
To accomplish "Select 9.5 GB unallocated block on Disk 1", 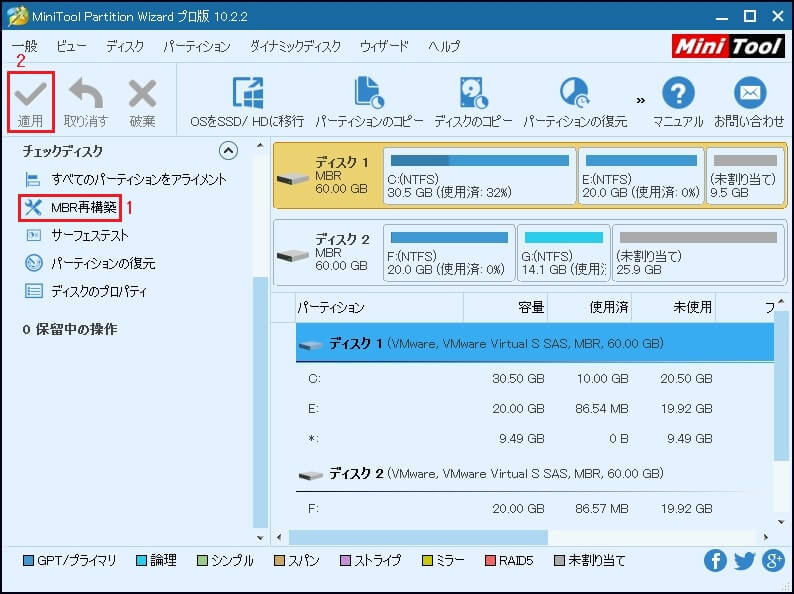I will pyautogui.click(x=745, y=176).
